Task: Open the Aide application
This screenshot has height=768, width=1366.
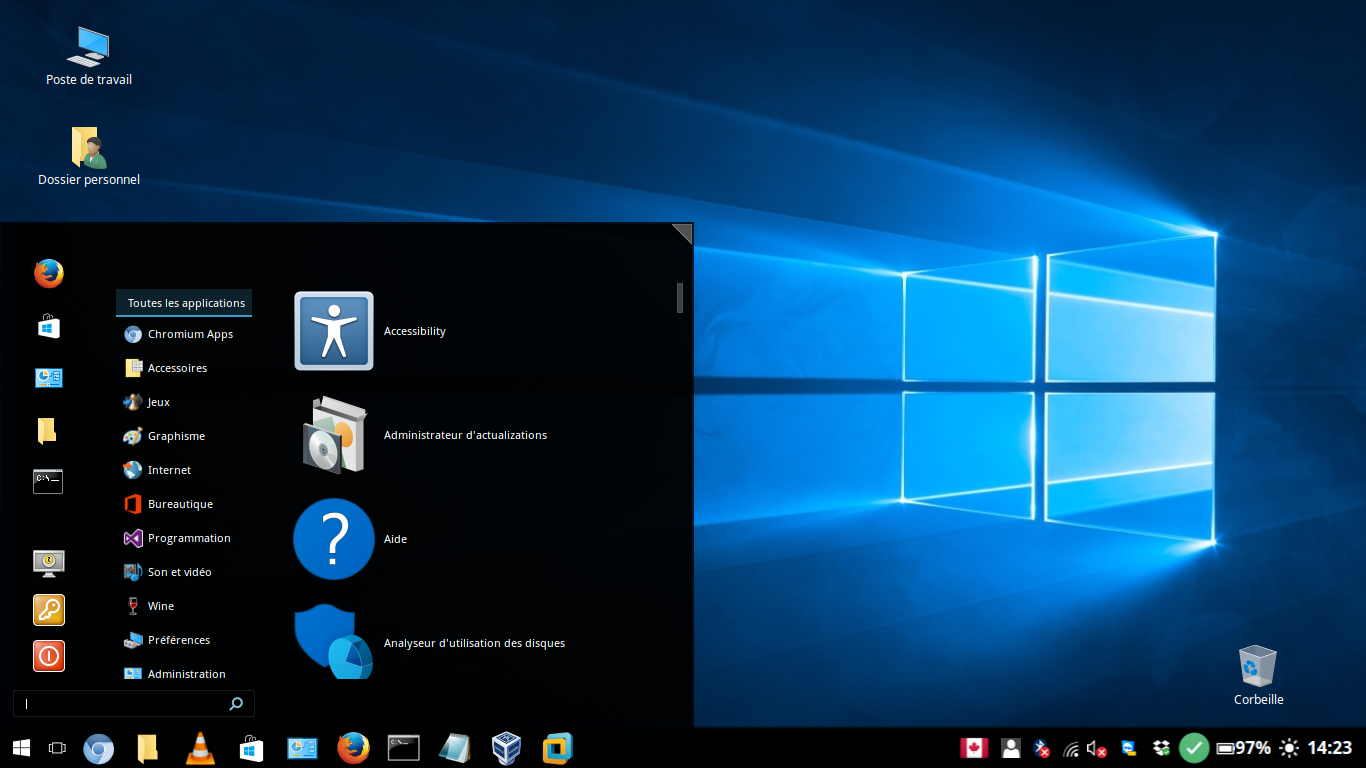Action: [x=395, y=539]
